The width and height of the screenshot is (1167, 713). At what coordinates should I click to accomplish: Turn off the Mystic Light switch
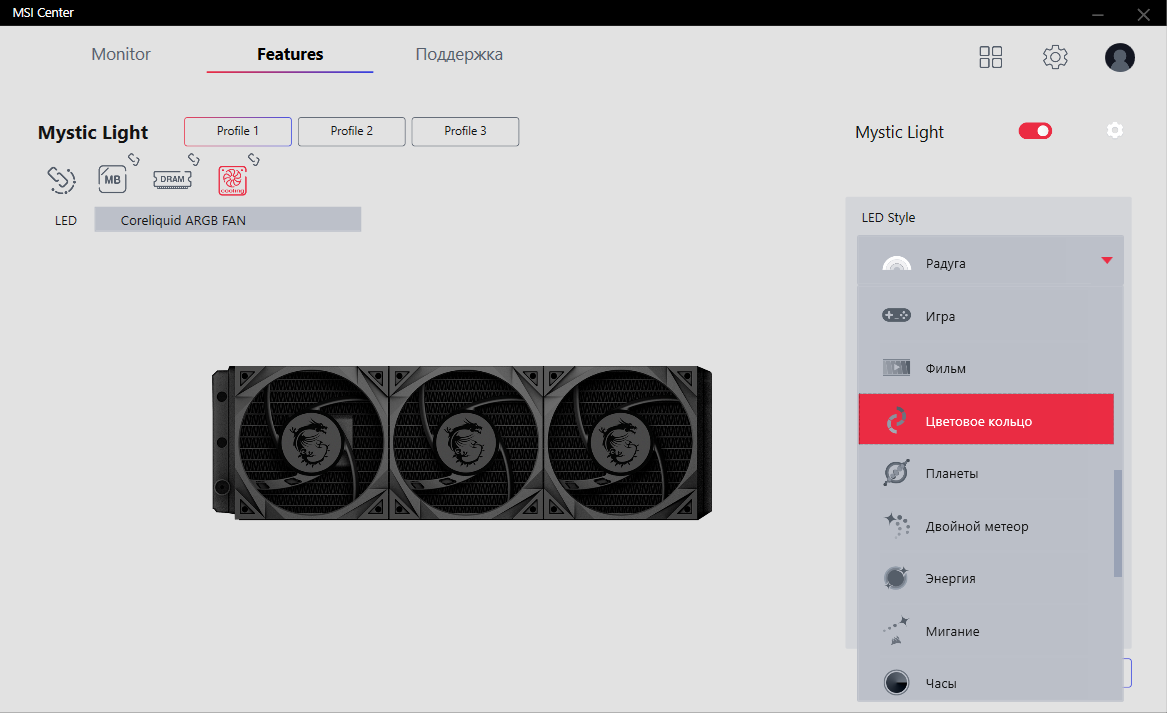tap(1035, 131)
